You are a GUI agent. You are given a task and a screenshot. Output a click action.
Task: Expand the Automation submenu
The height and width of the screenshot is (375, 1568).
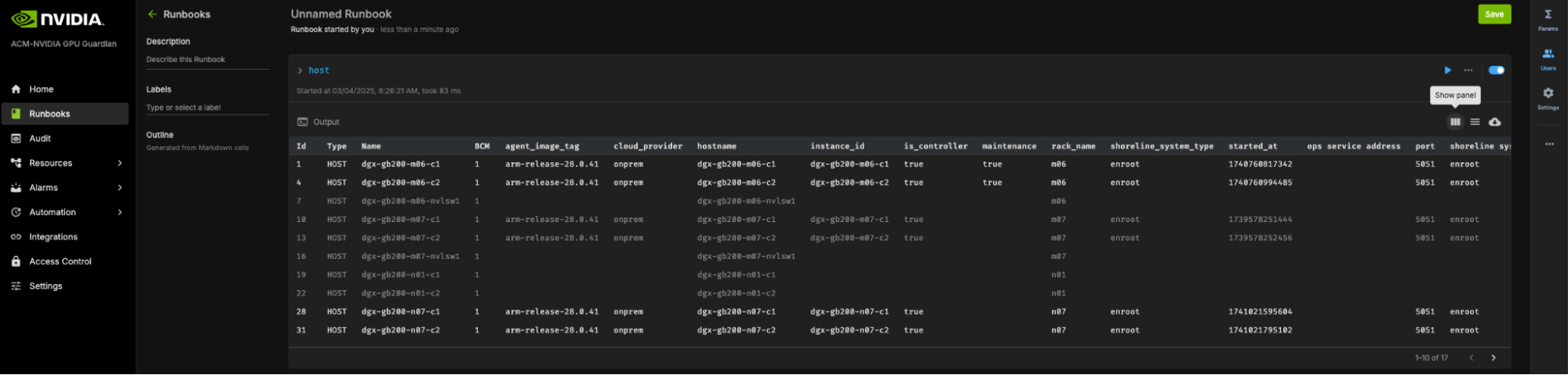[120, 213]
